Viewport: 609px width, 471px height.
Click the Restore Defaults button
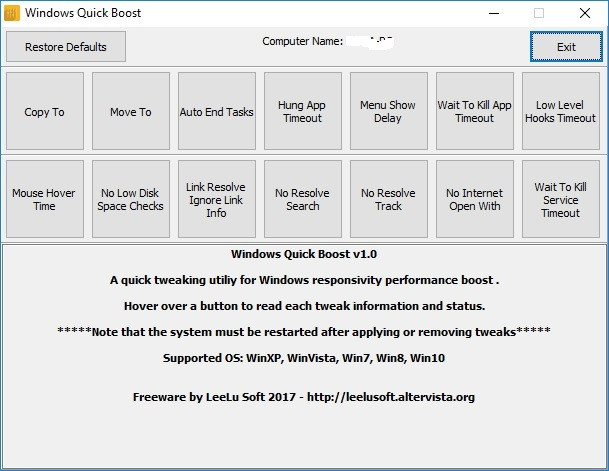[x=66, y=47]
